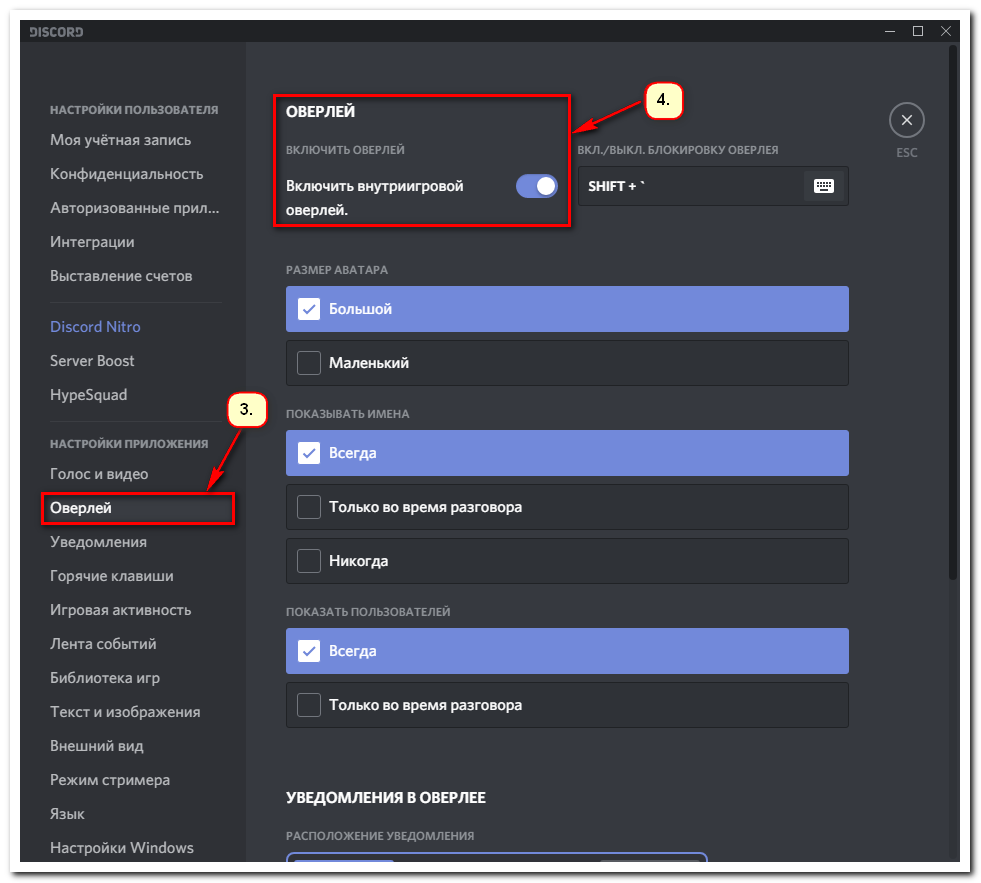
Task: Open Discord Nitro page
Action: pyautogui.click(x=95, y=327)
